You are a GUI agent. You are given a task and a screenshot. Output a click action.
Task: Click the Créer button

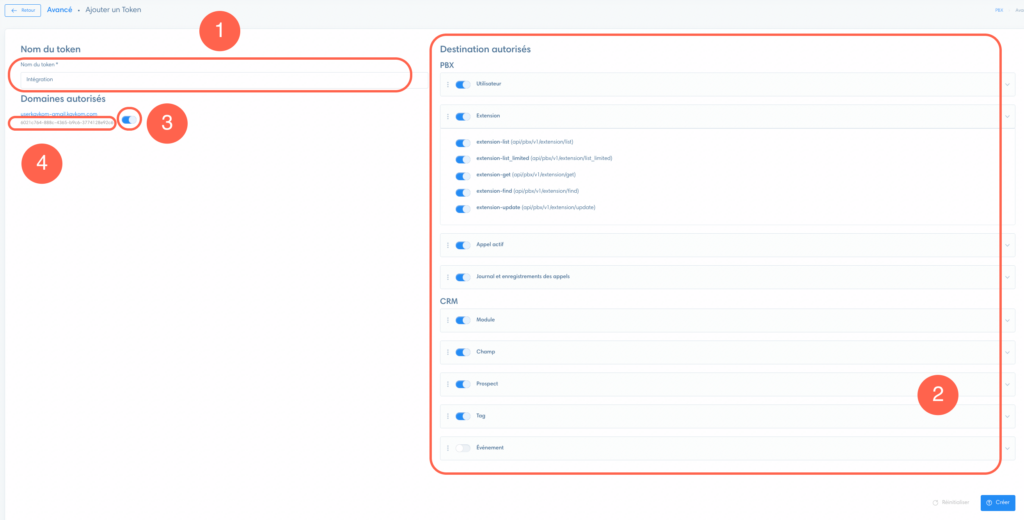pos(996,503)
